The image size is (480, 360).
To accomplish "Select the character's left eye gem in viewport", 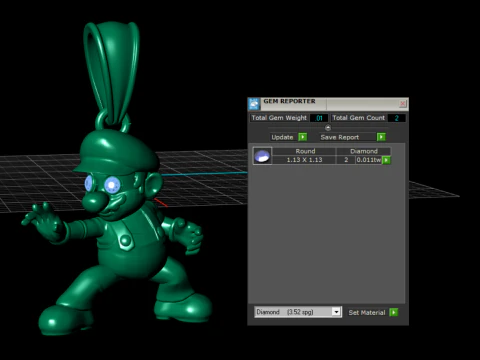I will (112, 184).
